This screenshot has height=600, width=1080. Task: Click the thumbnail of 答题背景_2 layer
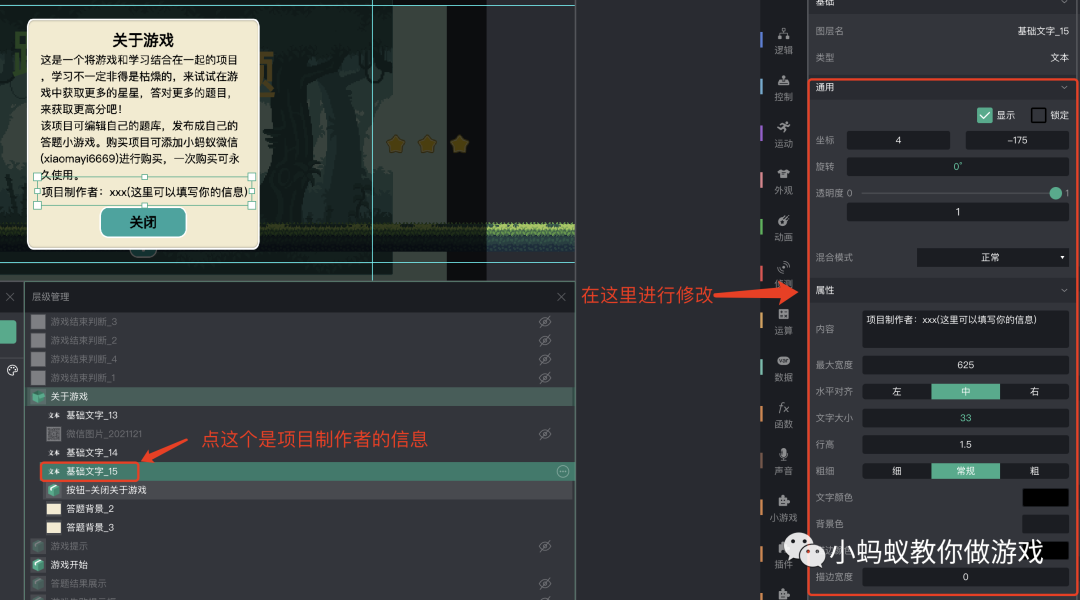point(54,509)
